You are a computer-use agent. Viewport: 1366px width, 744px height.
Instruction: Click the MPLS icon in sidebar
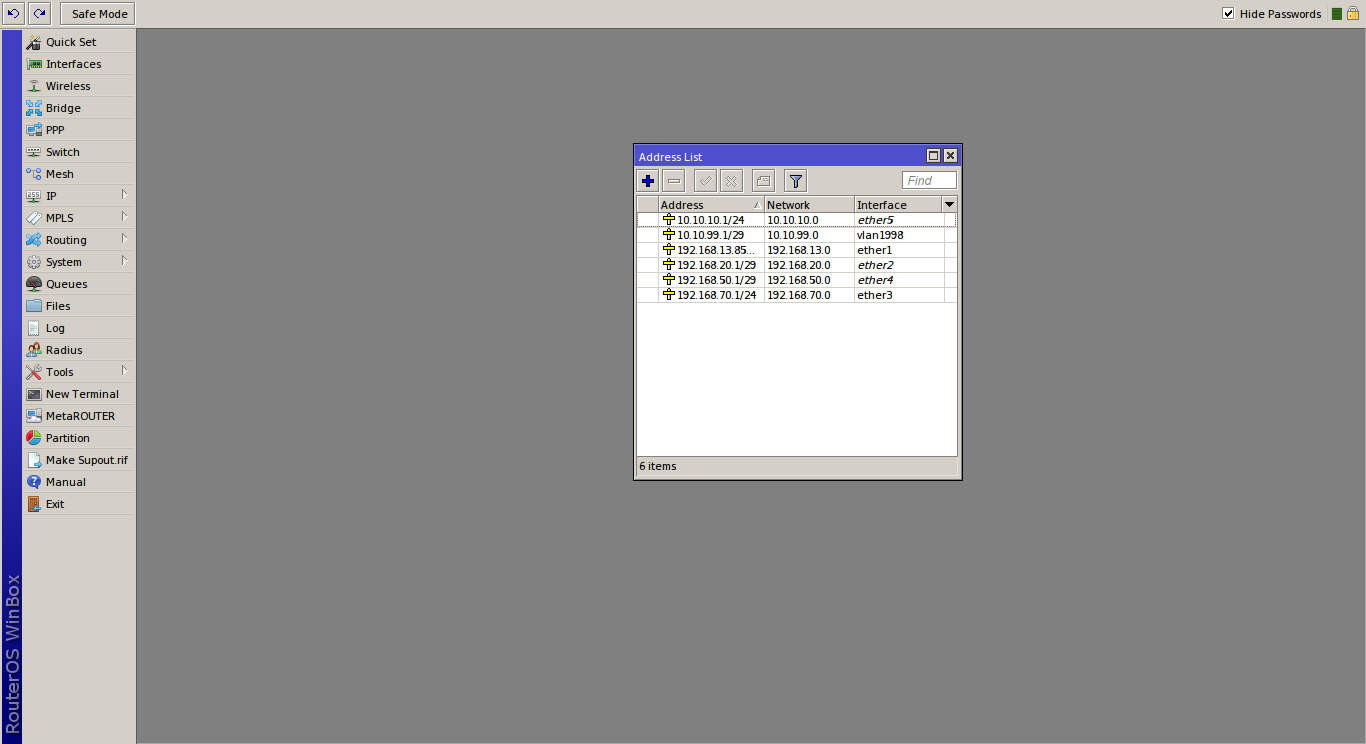point(34,218)
